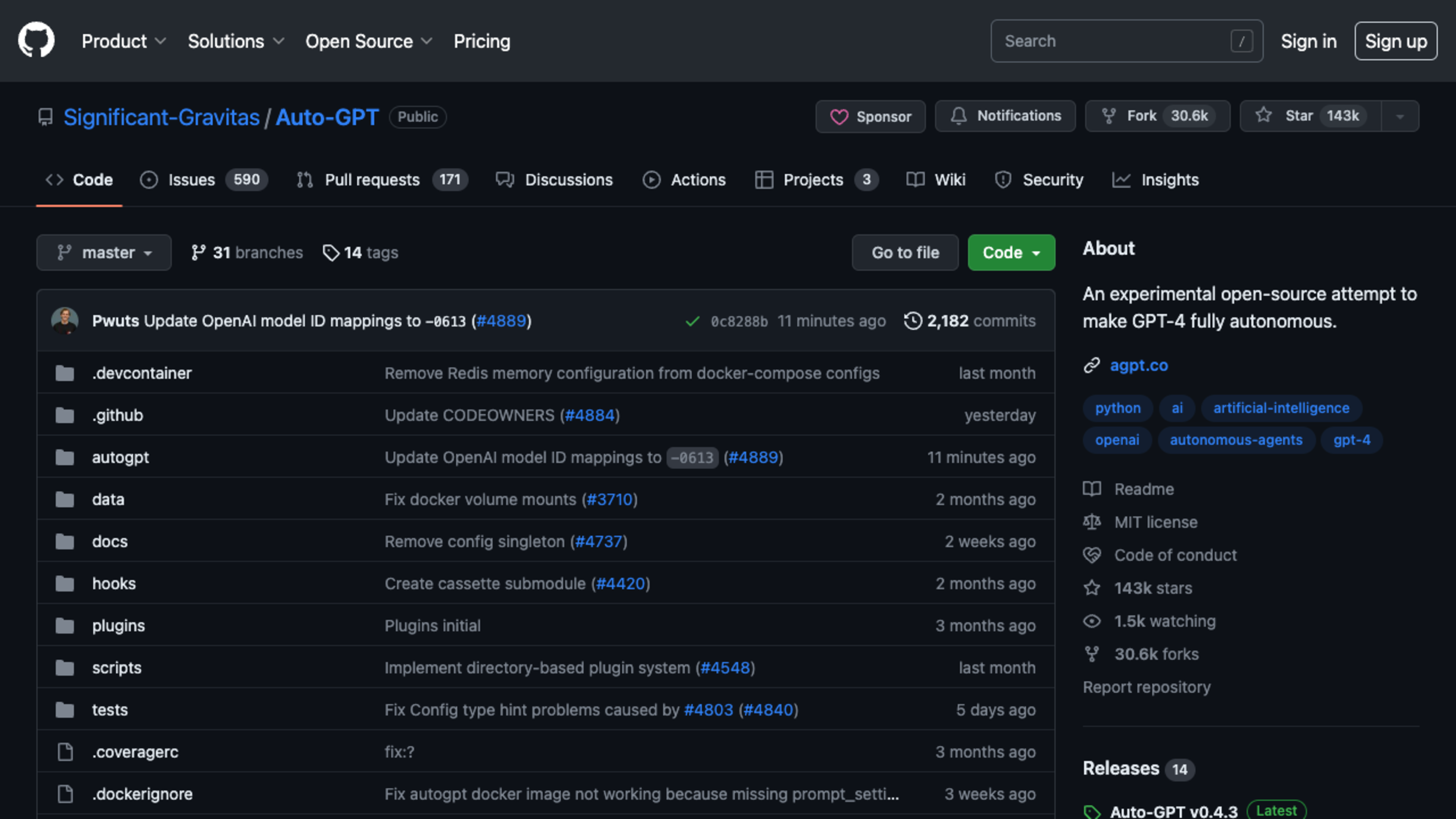The image size is (1456, 819).
Task: Go to the Actions tab
Action: (x=684, y=180)
